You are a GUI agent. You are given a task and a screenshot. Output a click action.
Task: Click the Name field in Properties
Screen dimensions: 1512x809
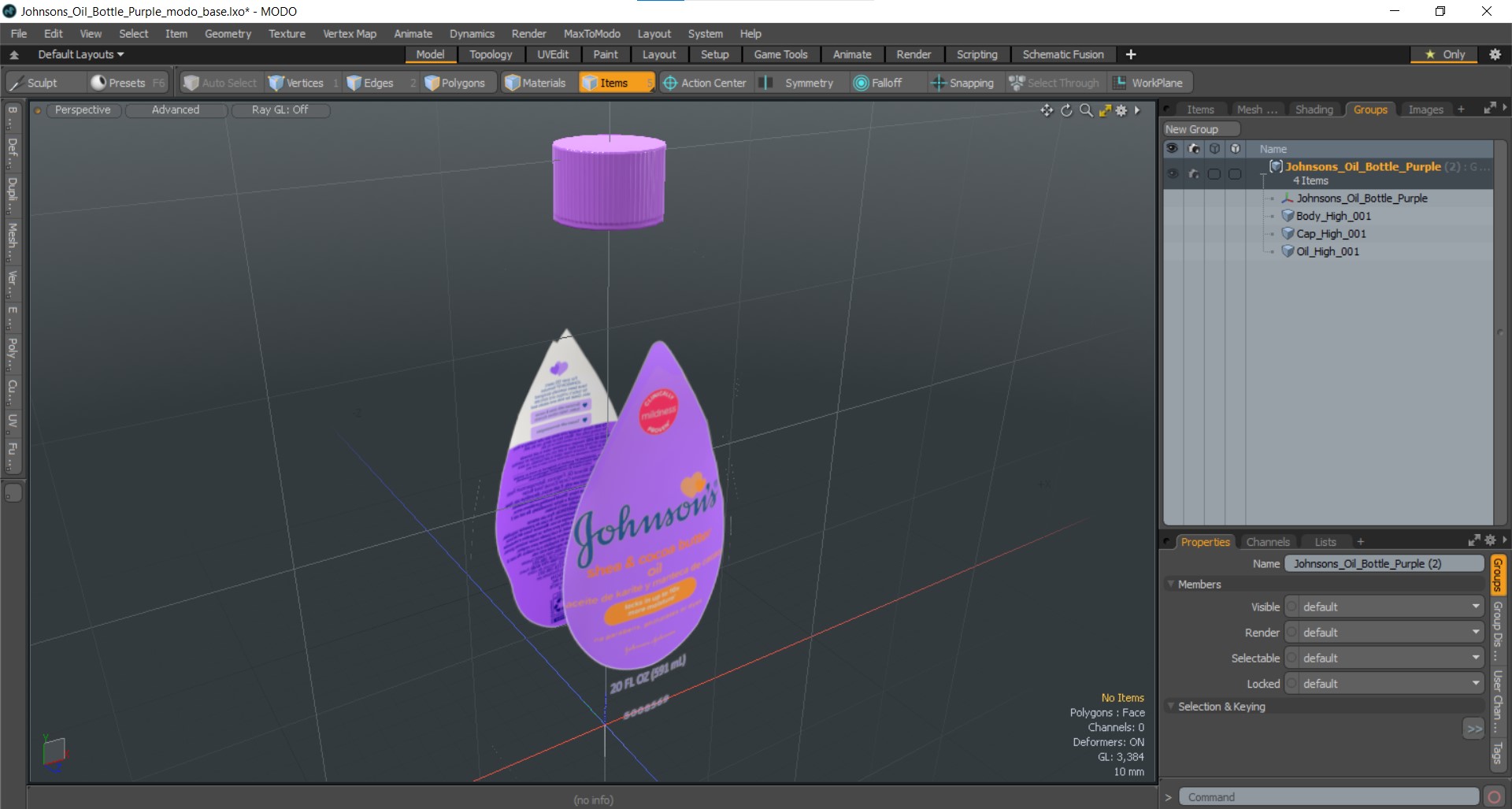pyautogui.click(x=1384, y=563)
